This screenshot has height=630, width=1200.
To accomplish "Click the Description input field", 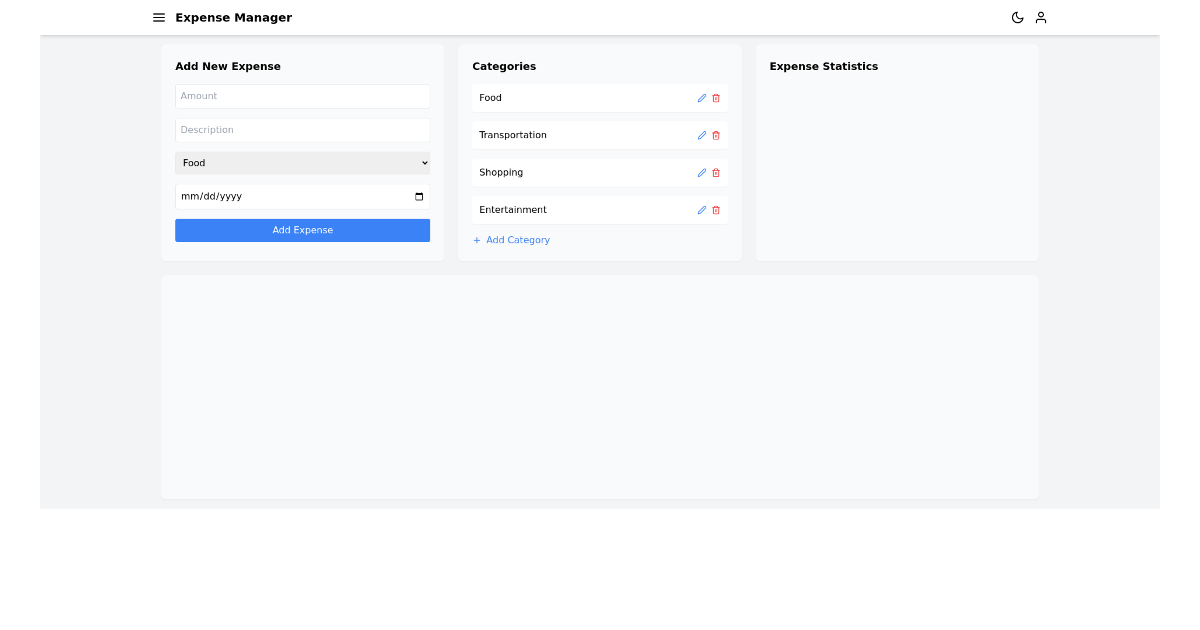I will (302, 129).
